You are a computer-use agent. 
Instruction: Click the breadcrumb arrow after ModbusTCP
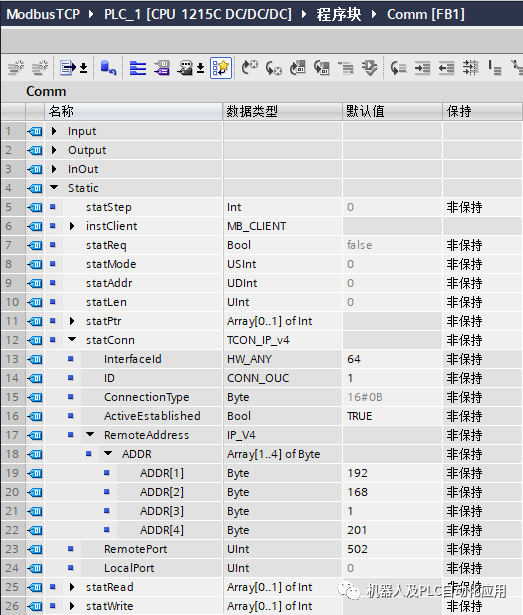tap(91, 15)
